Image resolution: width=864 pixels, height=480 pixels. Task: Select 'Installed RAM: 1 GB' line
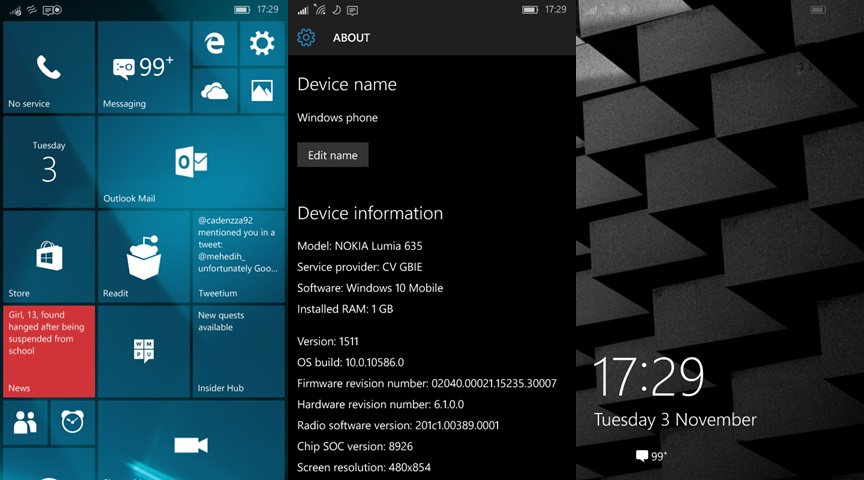345,309
